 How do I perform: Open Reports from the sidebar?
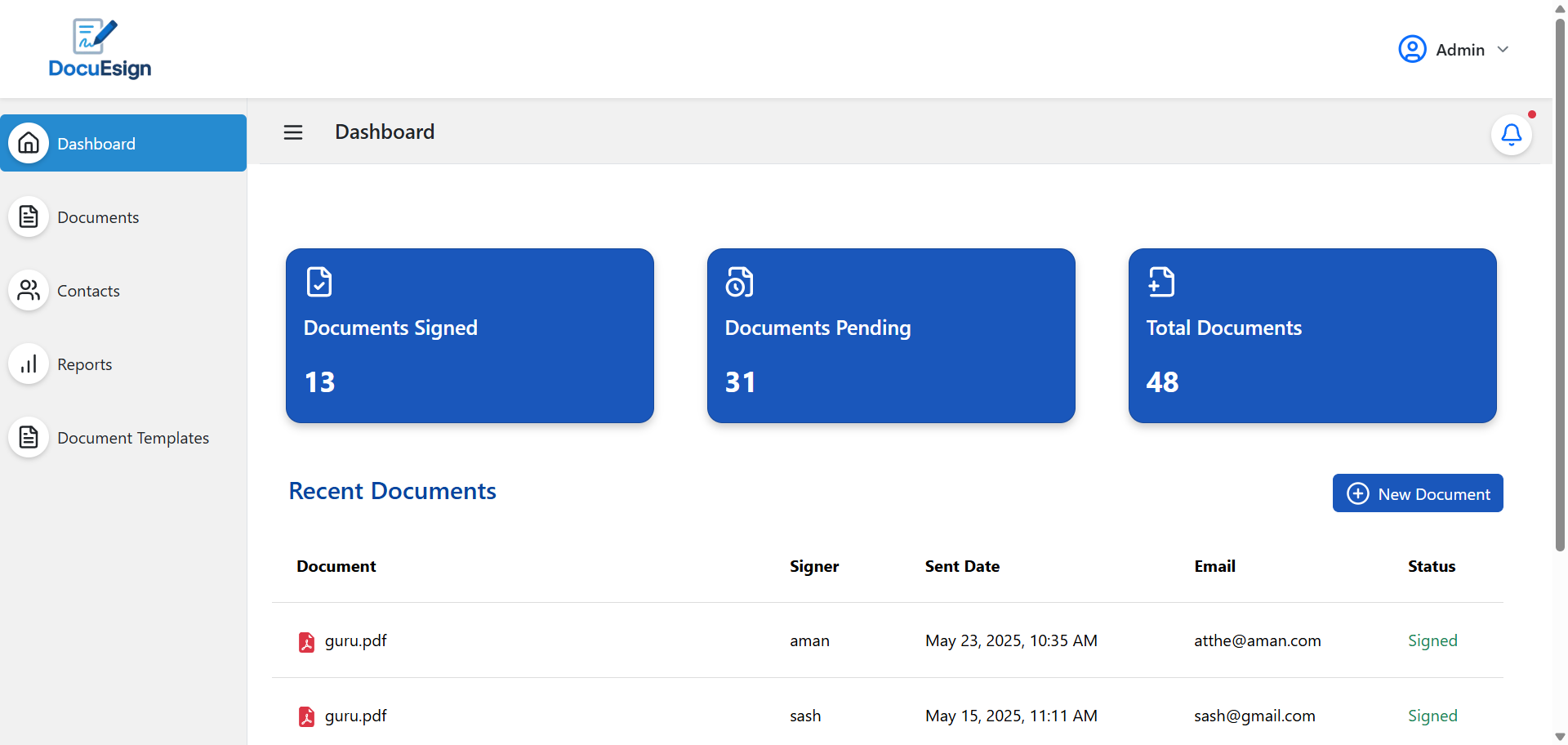pyautogui.click(x=84, y=364)
